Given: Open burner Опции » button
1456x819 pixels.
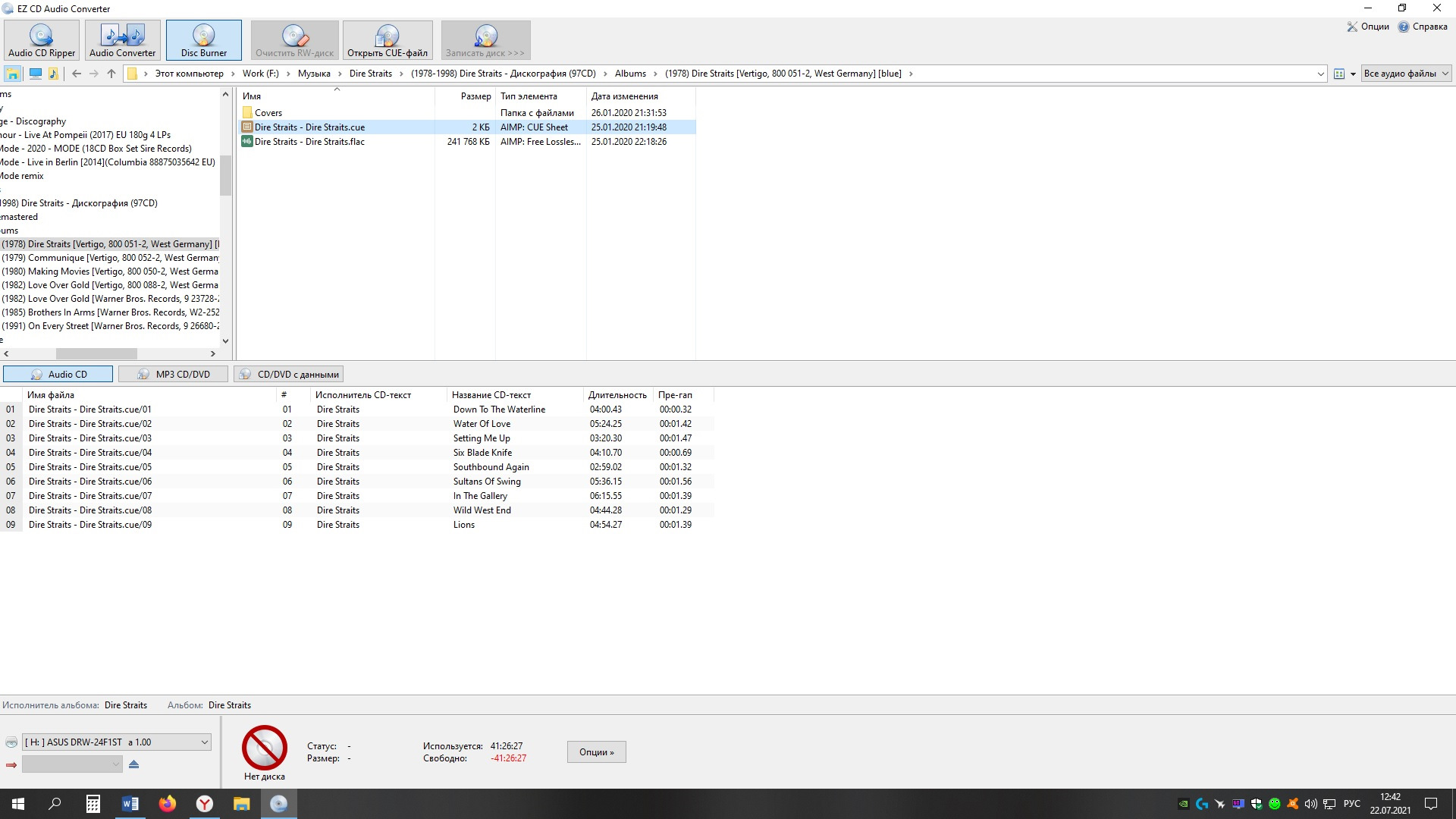Looking at the screenshot, I should click(597, 752).
